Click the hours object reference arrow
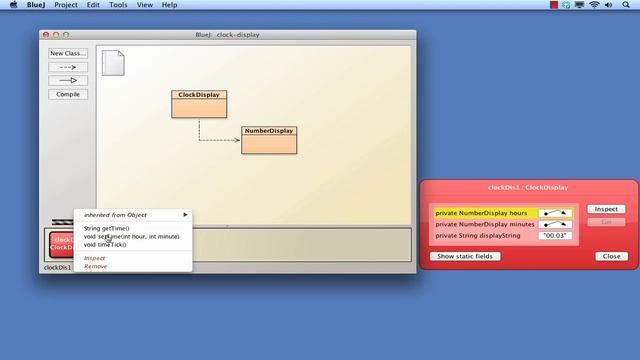The width and height of the screenshot is (640, 360). coord(555,213)
